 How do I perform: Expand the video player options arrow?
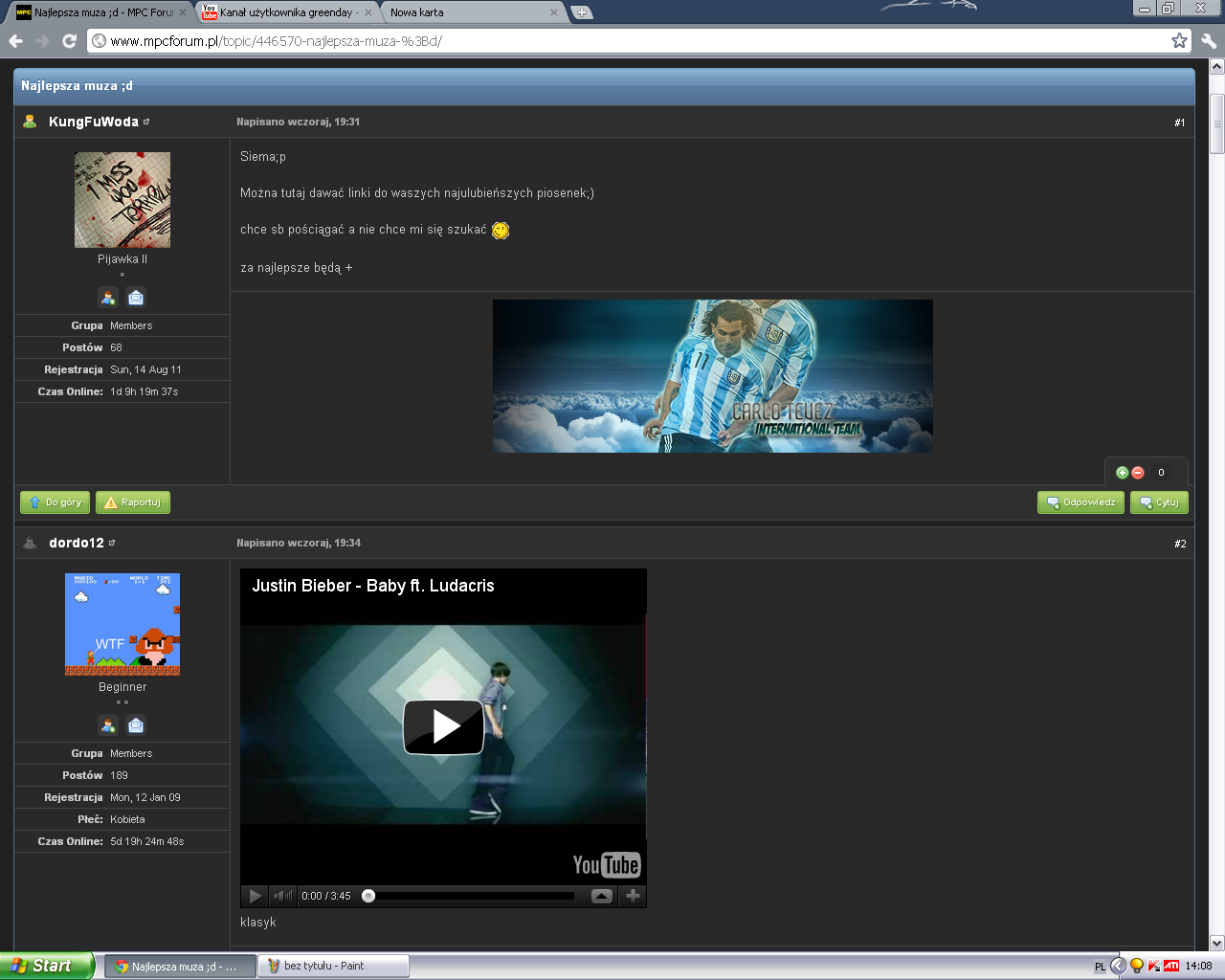(602, 897)
